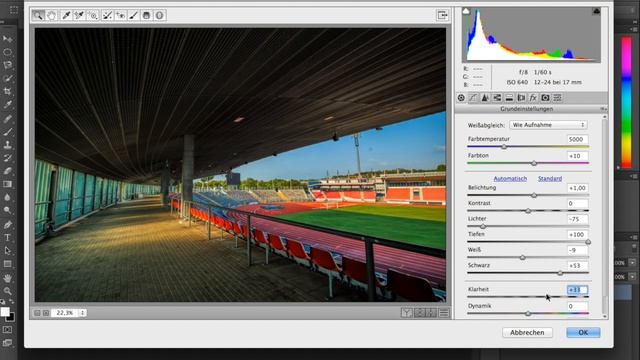
Task: Select the Radial Filter tool
Action: pyautogui.click(x=160, y=16)
